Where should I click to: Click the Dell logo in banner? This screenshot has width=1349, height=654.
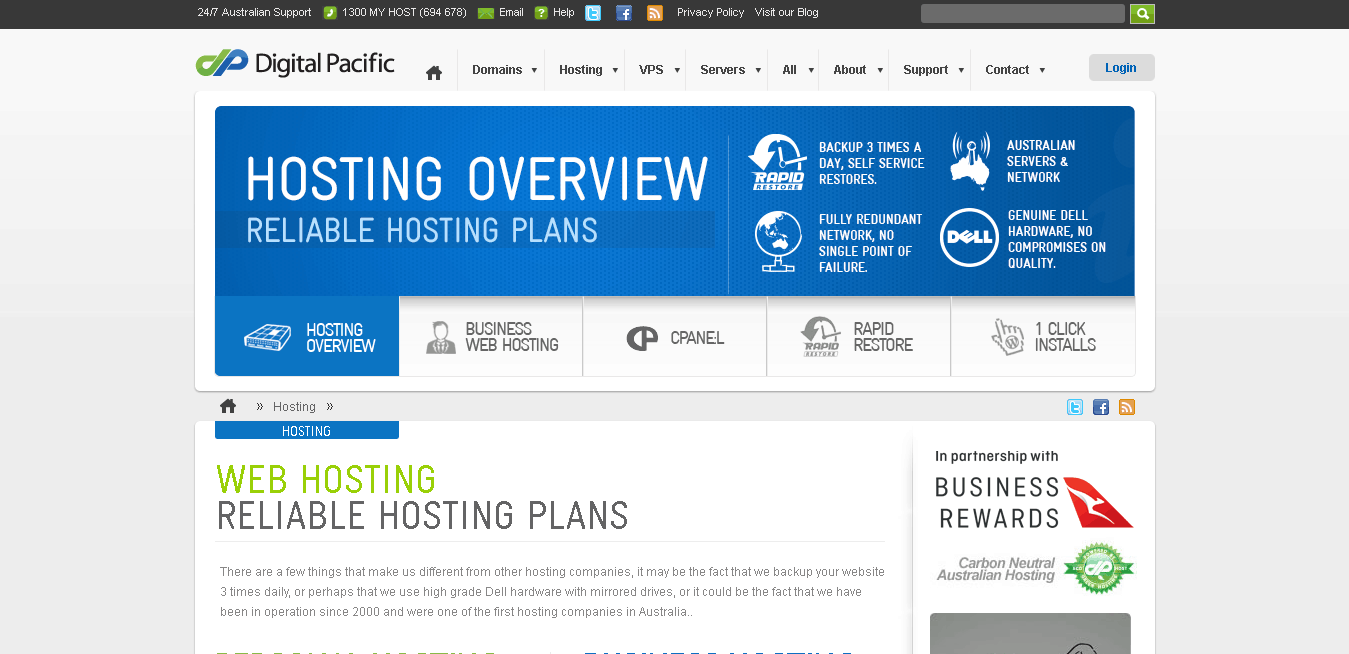[x=969, y=237]
